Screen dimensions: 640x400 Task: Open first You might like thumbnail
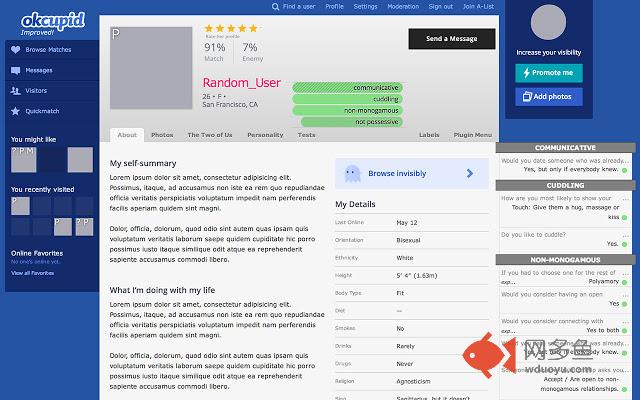tap(23, 160)
